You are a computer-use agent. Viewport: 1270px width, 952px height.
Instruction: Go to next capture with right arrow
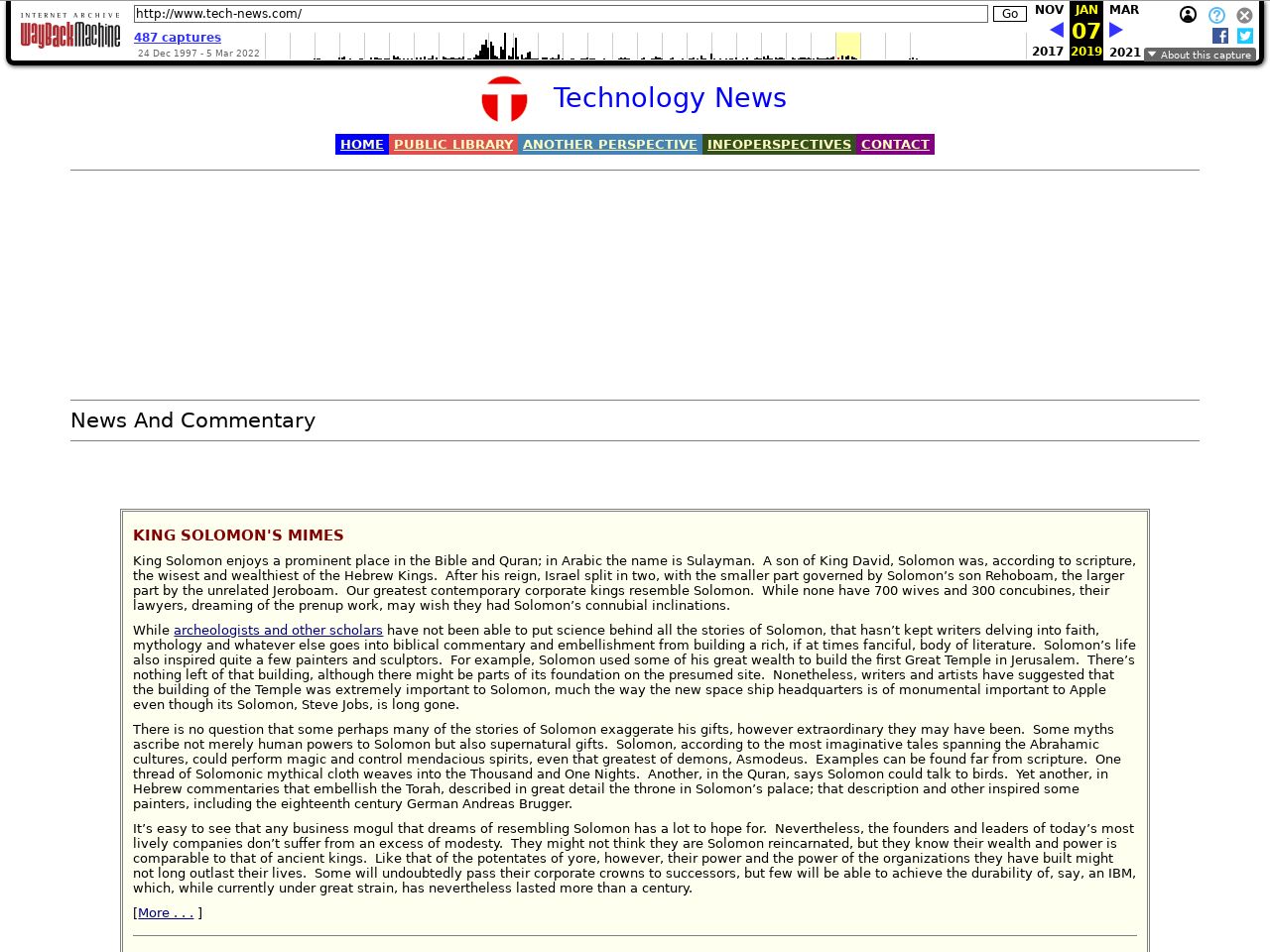[x=1115, y=31]
